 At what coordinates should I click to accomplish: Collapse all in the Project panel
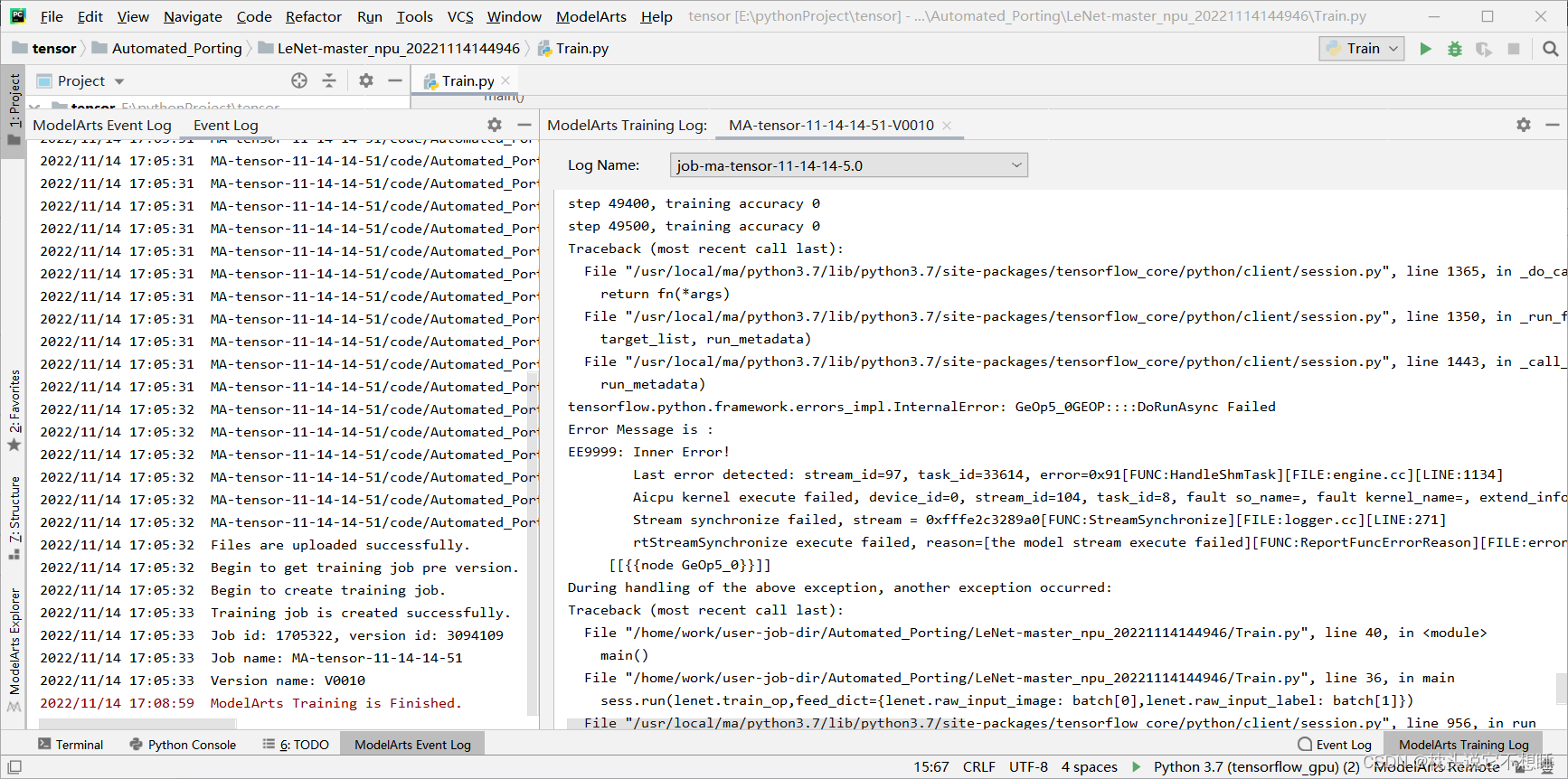pyautogui.click(x=329, y=80)
